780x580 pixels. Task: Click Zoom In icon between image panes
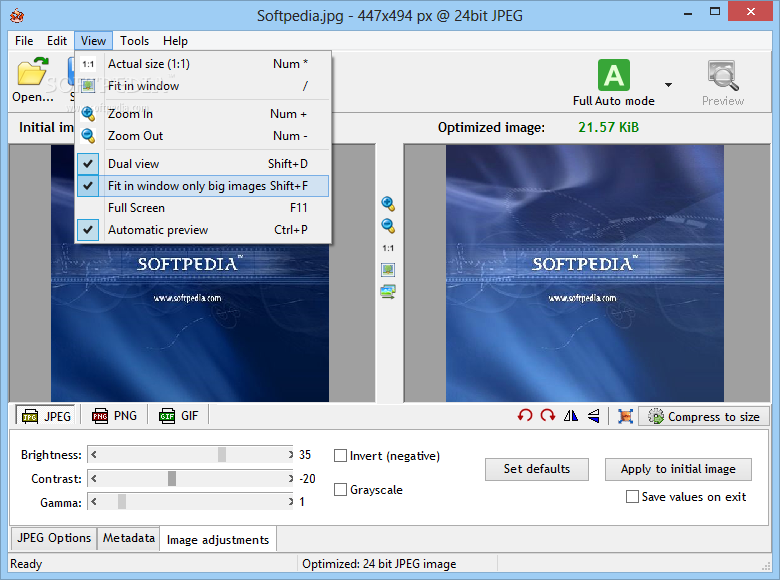[388, 204]
